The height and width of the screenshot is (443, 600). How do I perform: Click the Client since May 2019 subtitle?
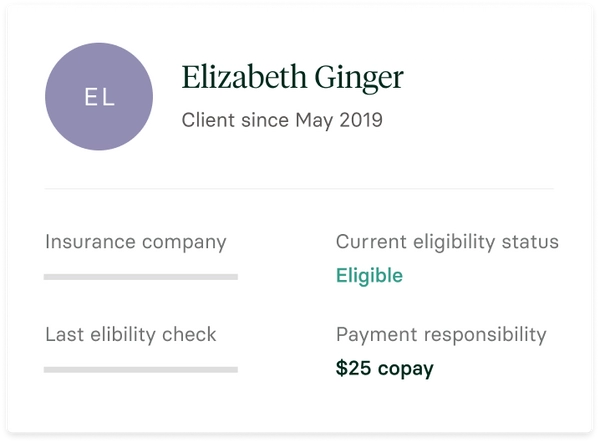pos(282,121)
